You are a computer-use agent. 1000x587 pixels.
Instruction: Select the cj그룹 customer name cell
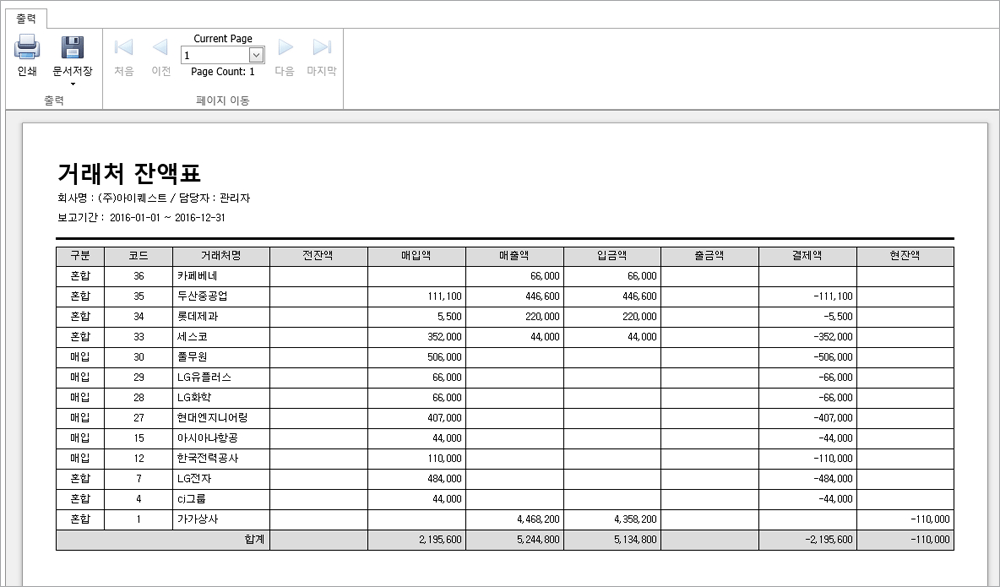pyautogui.click(x=221, y=499)
